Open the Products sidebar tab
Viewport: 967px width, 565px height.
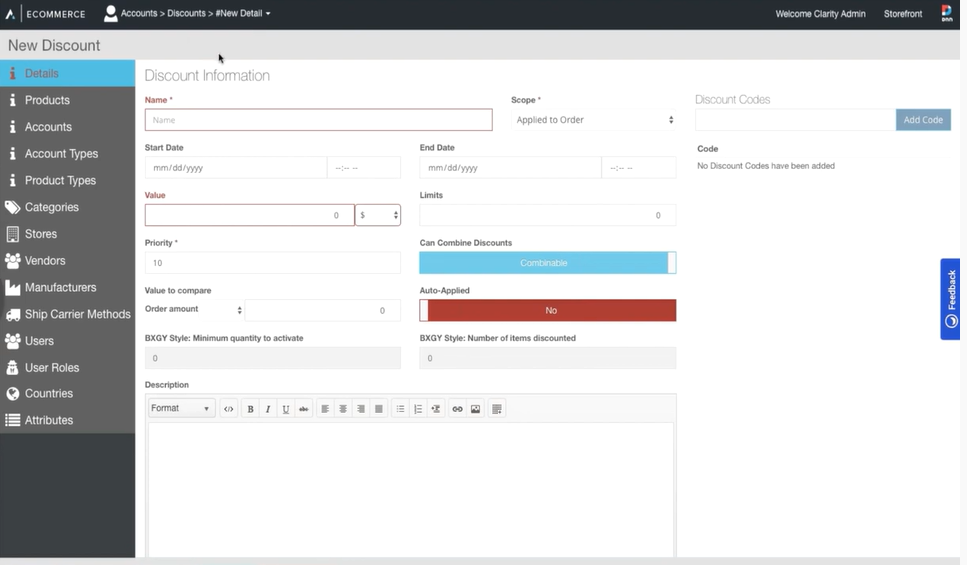click(67, 100)
